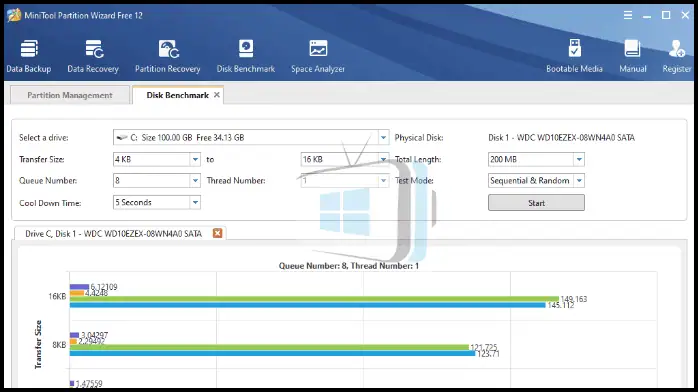Launch the Data Recovery tool

click(x=93, y=57)
